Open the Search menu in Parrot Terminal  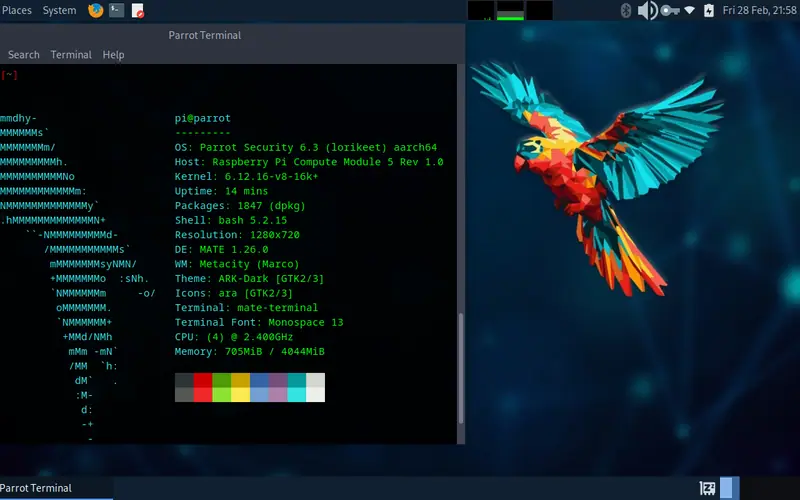tap(23, 55)
